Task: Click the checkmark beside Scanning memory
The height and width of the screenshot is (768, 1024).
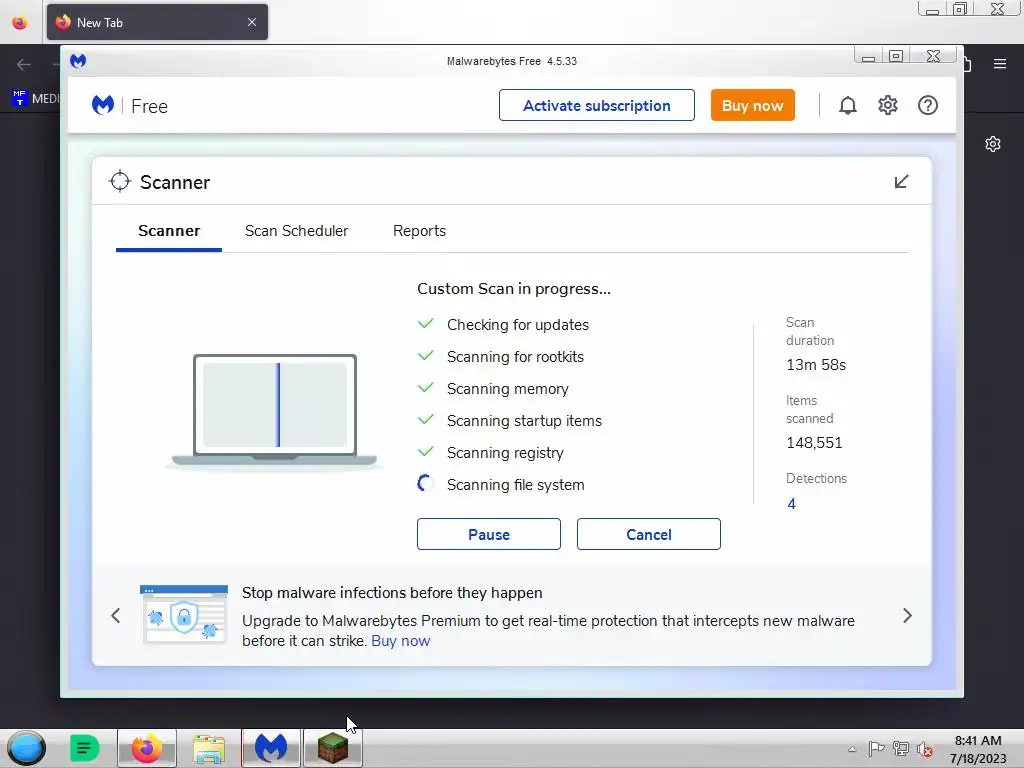Action: (426, 388)
